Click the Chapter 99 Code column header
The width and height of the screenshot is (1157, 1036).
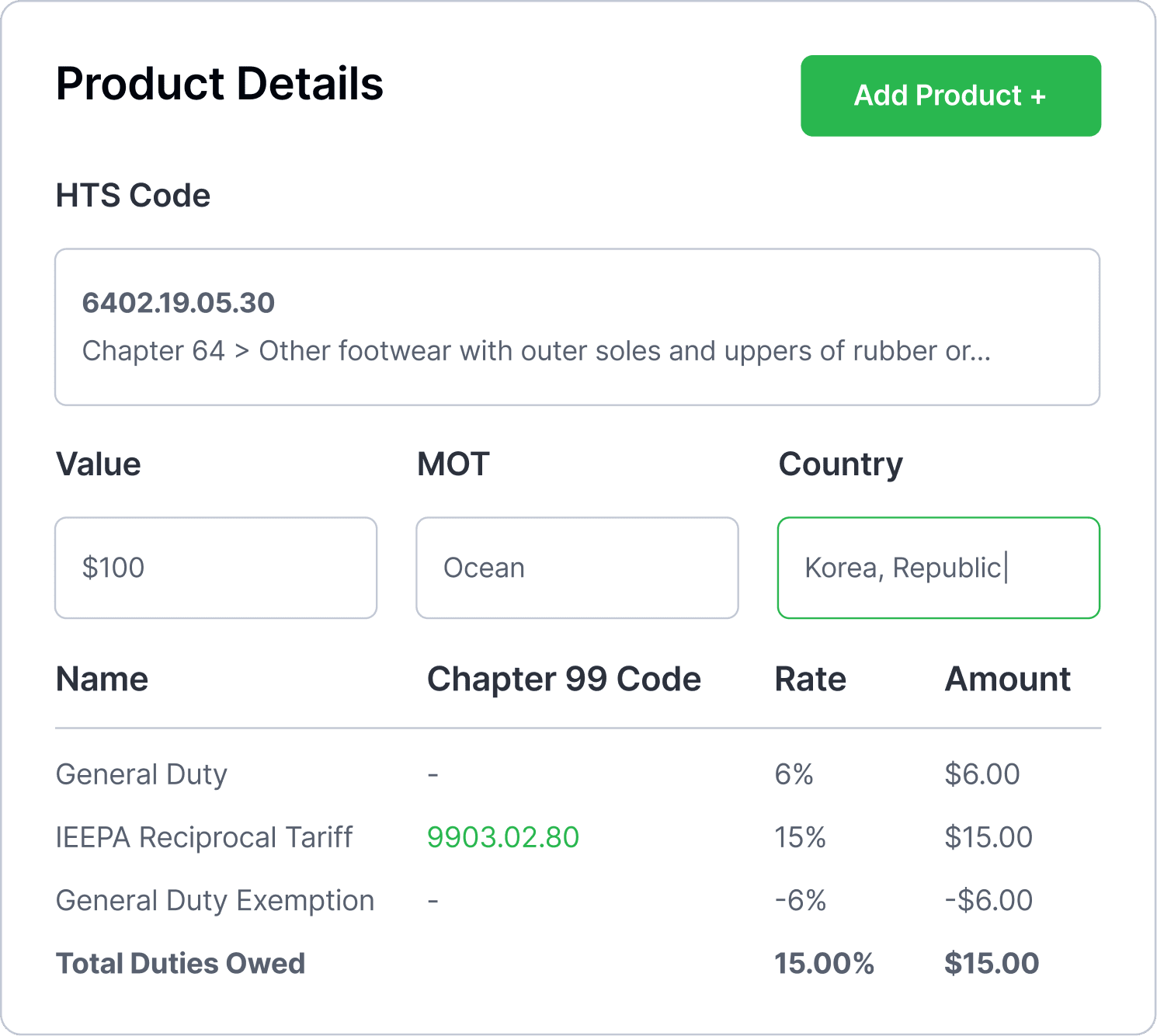pos(564,679)
